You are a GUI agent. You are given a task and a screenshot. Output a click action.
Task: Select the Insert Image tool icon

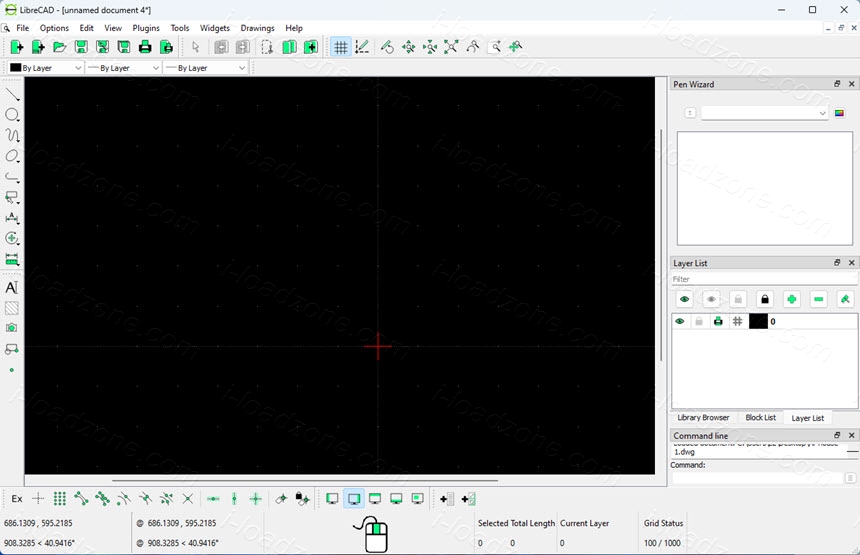pyautogui.click(x=12, y=328)
